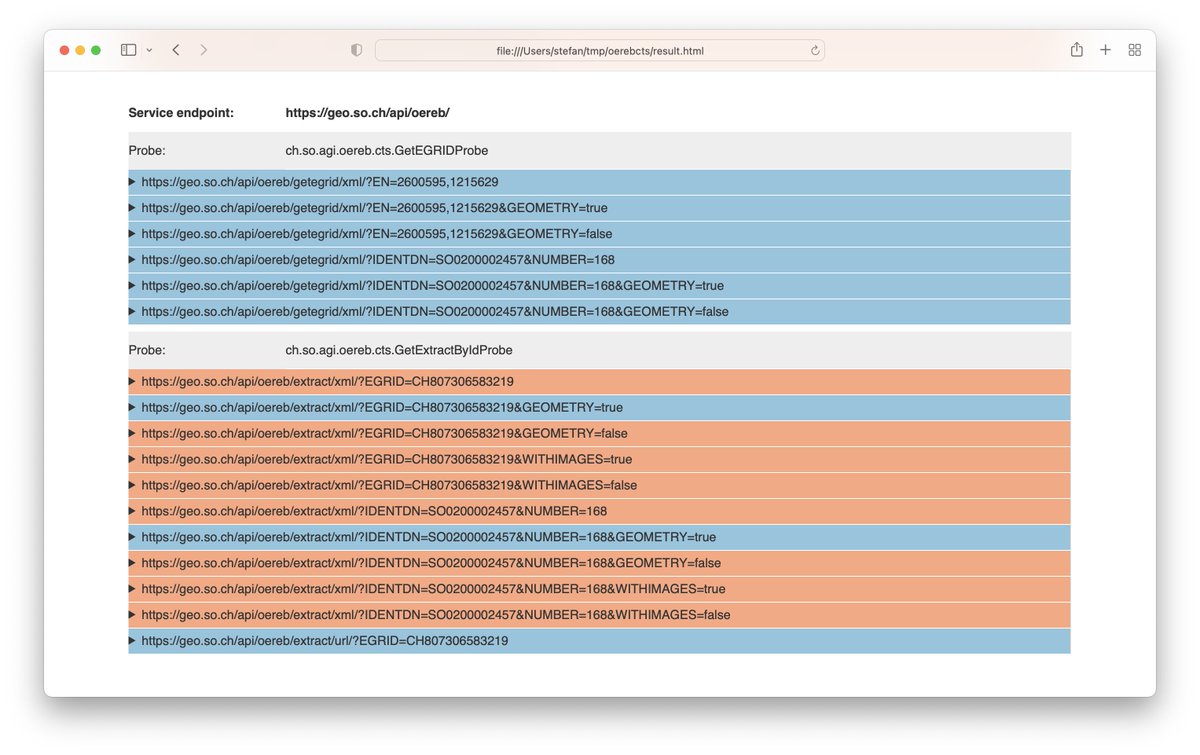Select the https://geo.so.ch/api/oereb/ endpoint text
This screenshot has width=1200, height=755.
pyautogui.click(x=368, y=113)
